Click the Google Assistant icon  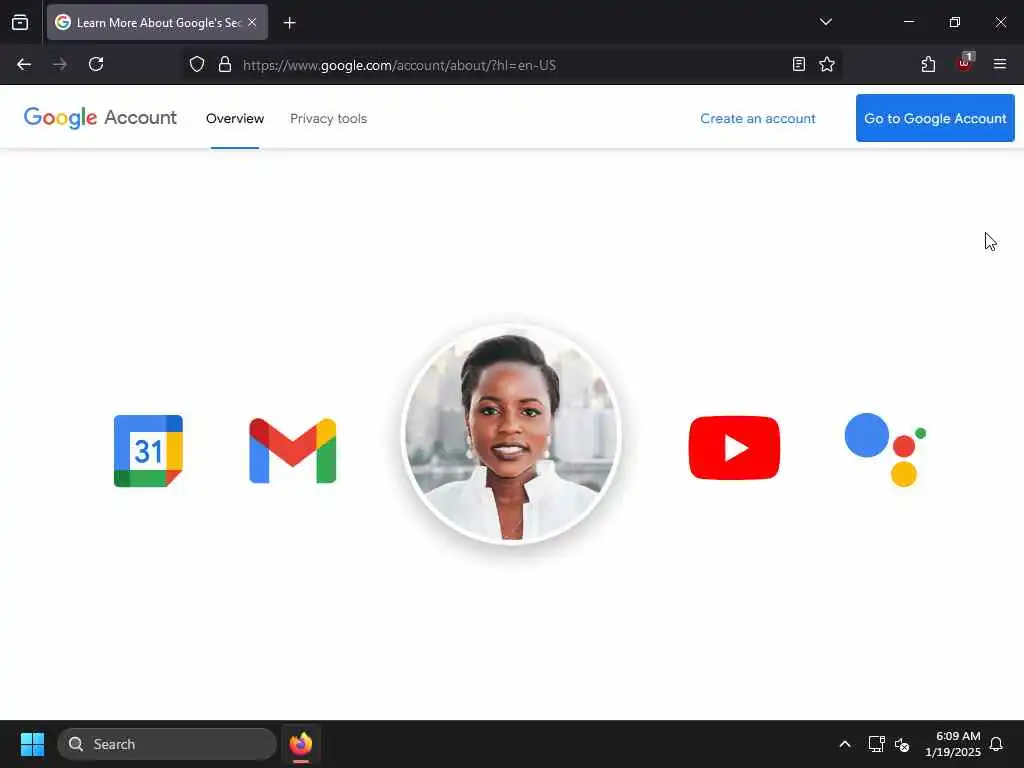coord(885,449)
